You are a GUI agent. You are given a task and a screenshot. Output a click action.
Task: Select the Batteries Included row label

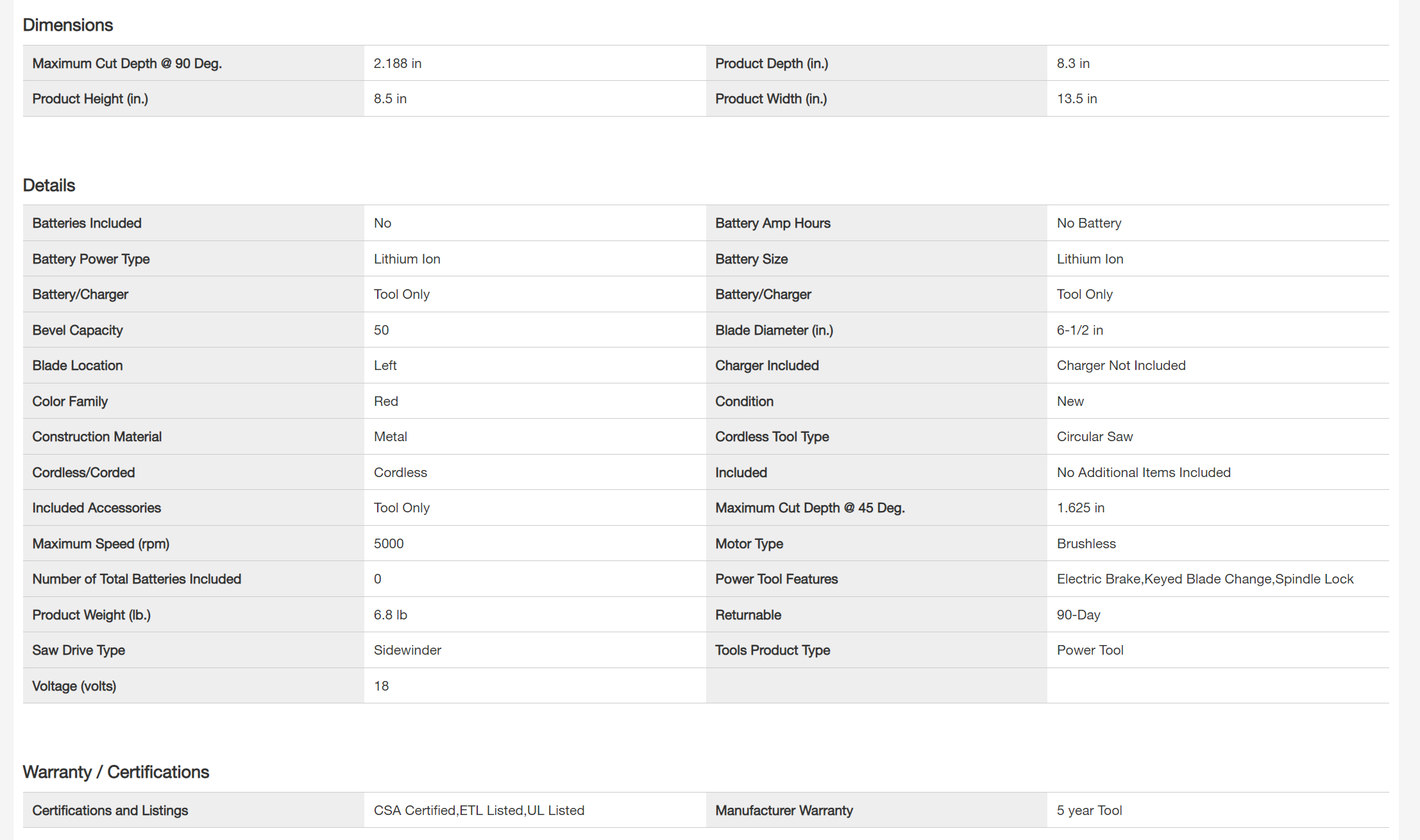tap(87, 223)
